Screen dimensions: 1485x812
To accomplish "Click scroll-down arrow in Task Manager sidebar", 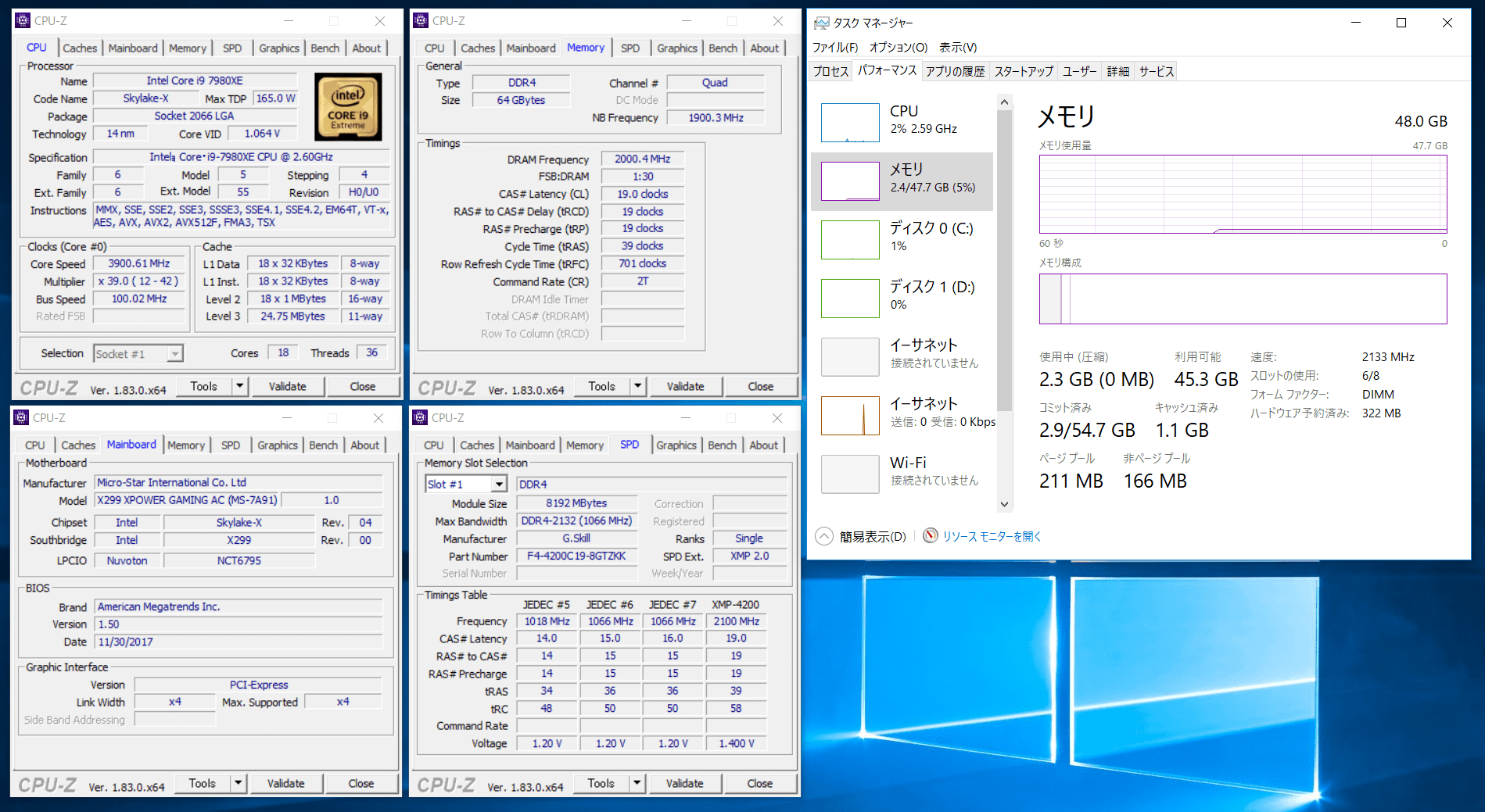I will (1005, 505).
